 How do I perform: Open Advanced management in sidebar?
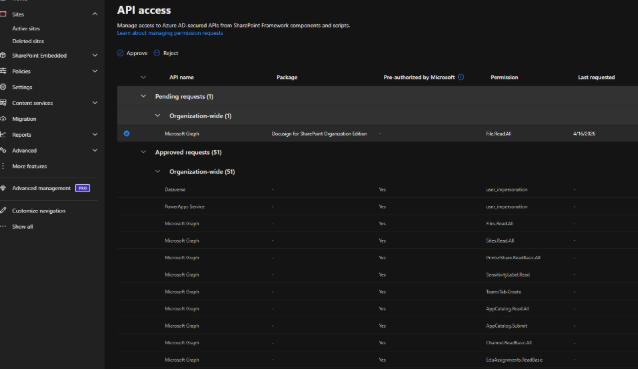[41, 188]
